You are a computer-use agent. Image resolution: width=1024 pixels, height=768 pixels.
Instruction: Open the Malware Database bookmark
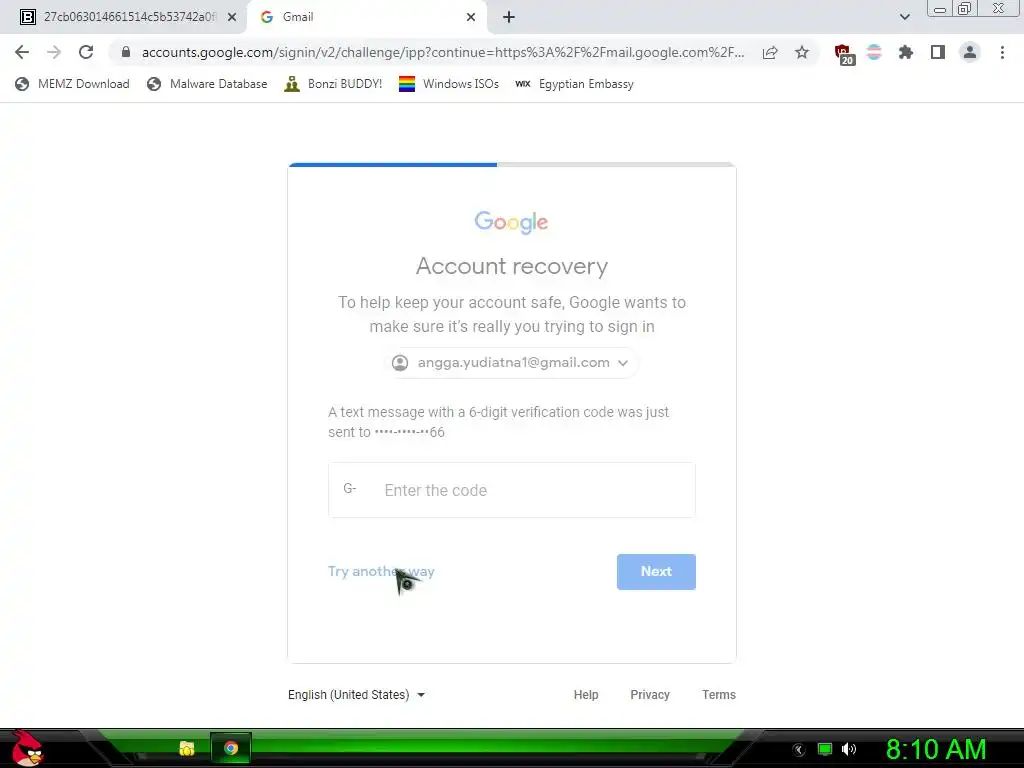click(207, 84)
